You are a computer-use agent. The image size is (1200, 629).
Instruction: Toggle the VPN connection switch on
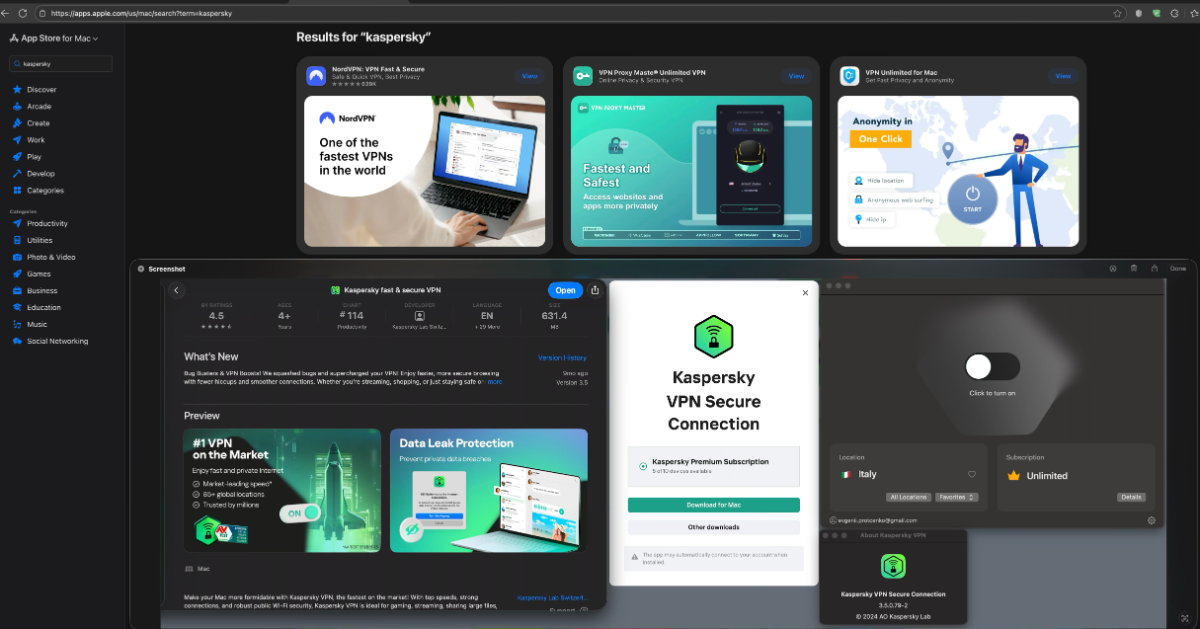pyautogui.click(x=992, y=366)
